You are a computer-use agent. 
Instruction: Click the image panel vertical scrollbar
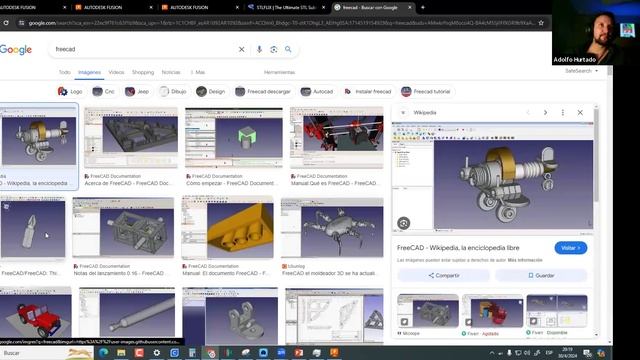coord(596,155)
